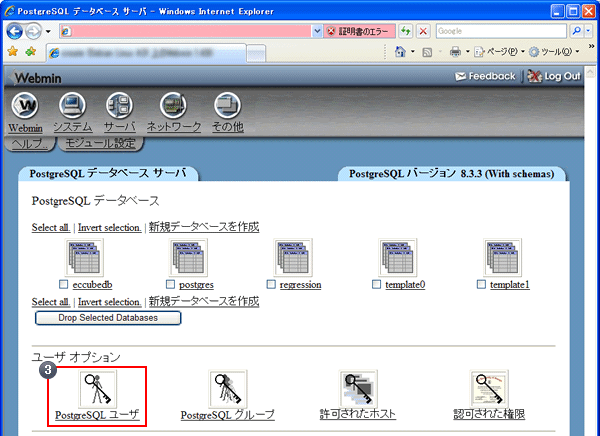Click the upper Invert selection link
The image size is (600, 436).
point(109,227)
